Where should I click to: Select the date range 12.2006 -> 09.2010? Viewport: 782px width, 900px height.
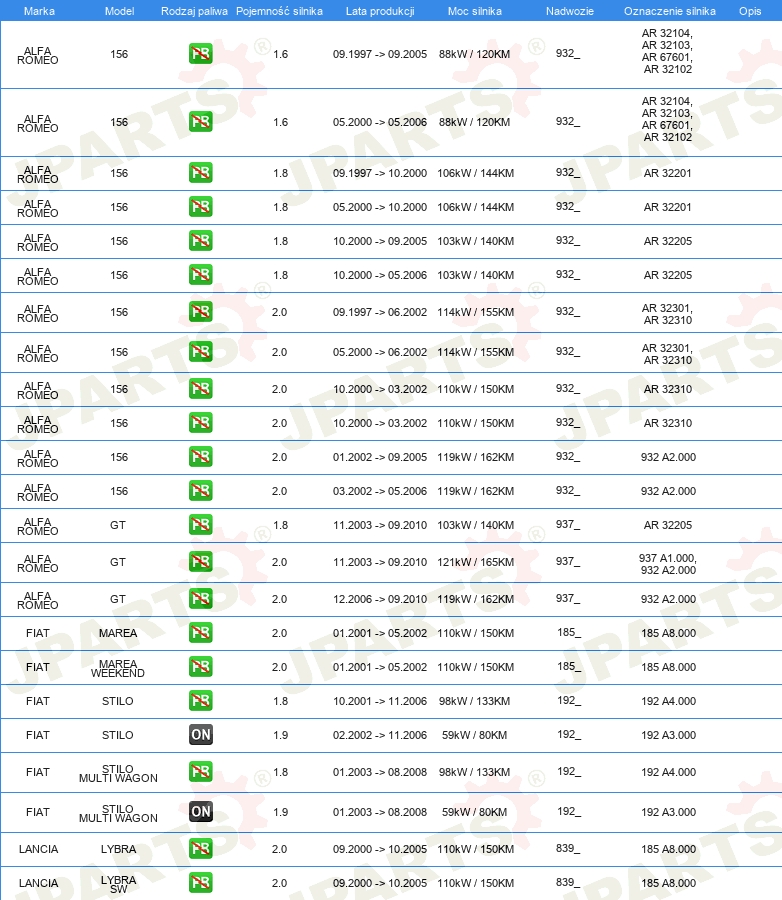(380, 599)
